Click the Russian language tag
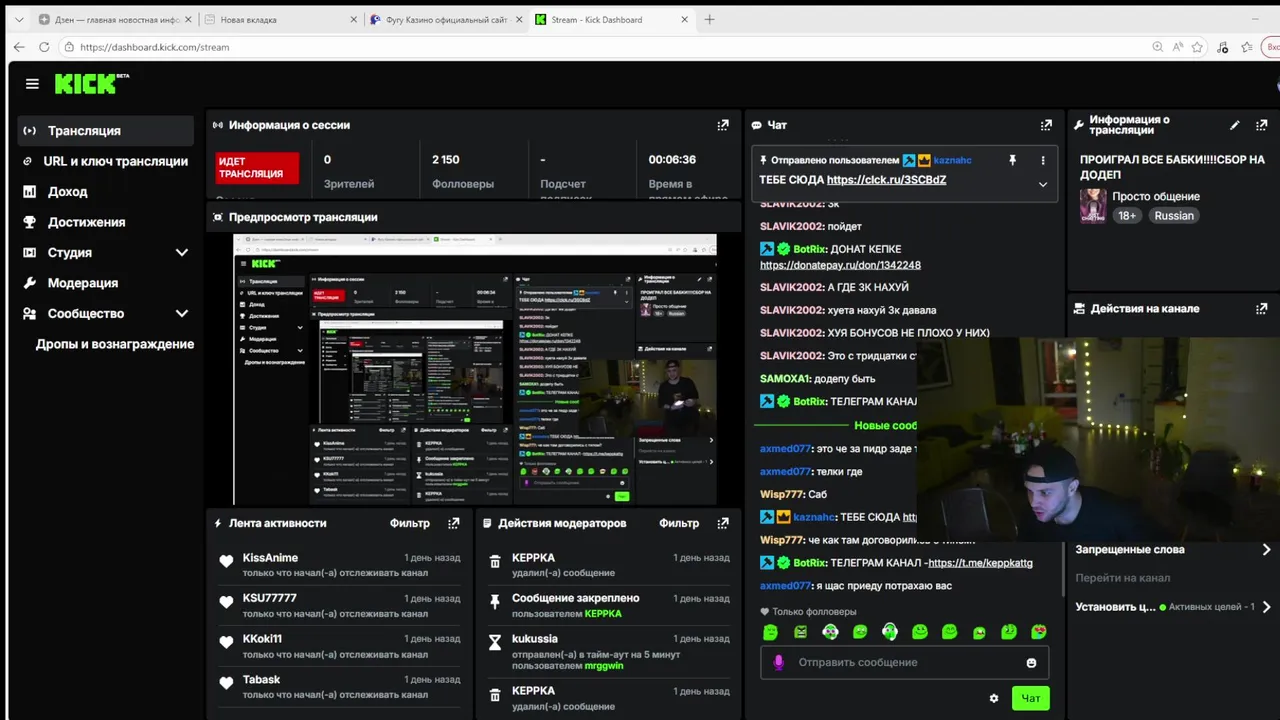The width and height of the screenshot is (1280, 720). tap(1173, 216)
